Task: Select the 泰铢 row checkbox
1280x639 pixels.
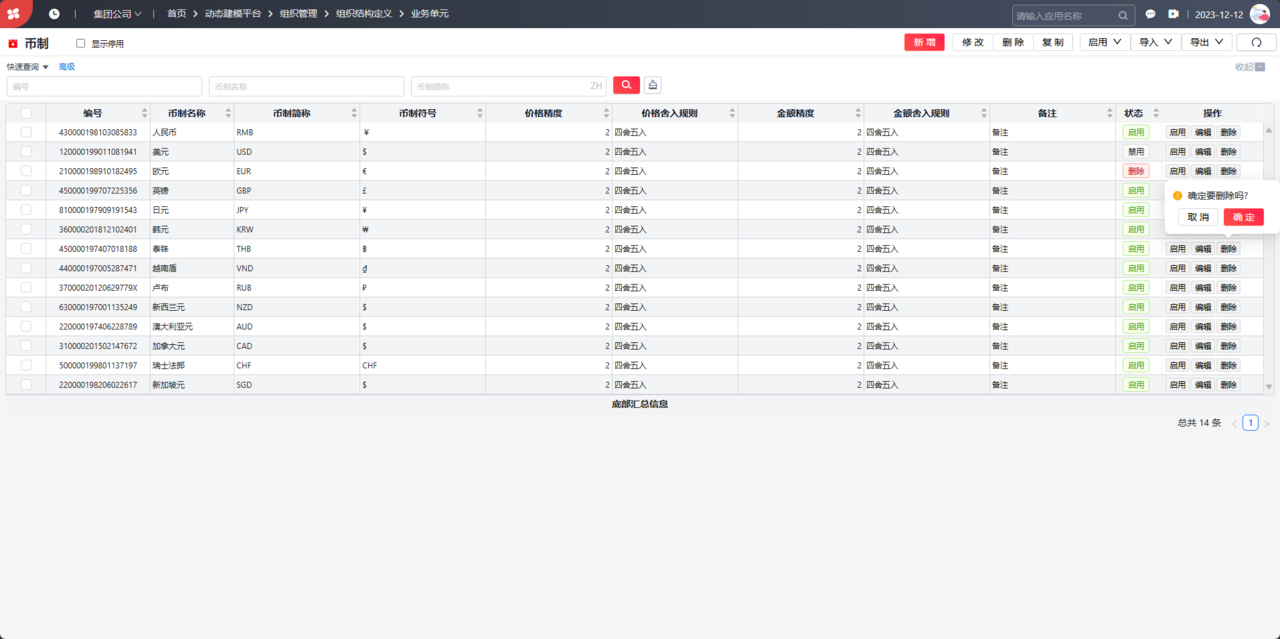Action: [26, 249]
